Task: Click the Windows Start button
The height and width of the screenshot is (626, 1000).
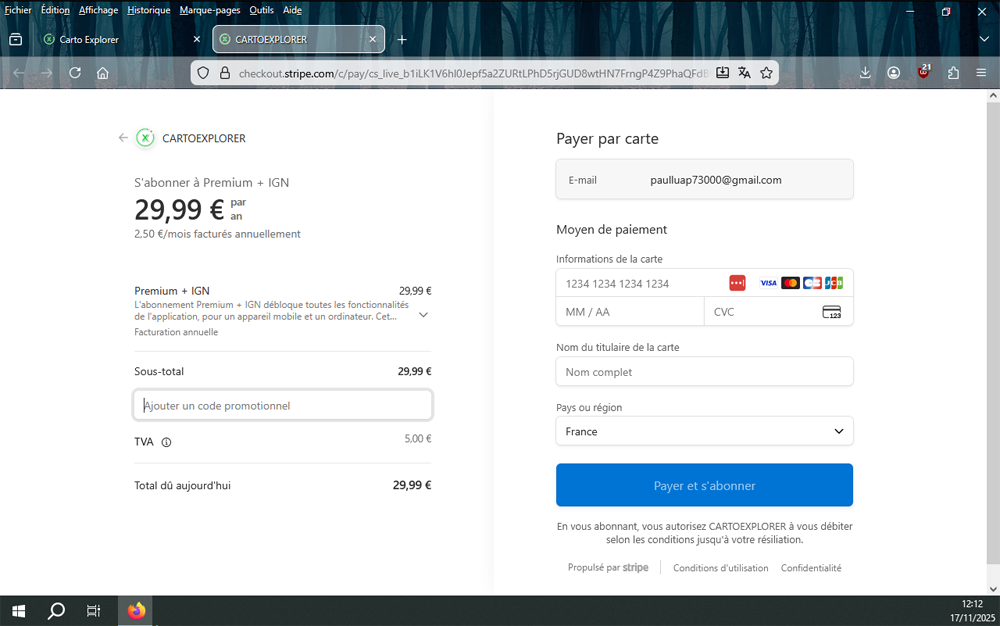Action: click(x=18, y=611)
